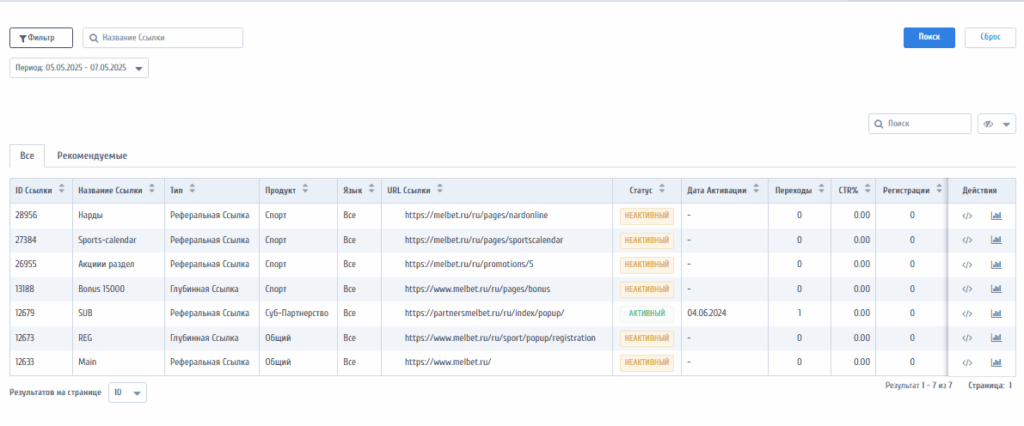The width and height of the screenshot is (1024, 426).
Task: Click URL https://melbet.ru/ru/promotions/5
Action: [470, 265]
